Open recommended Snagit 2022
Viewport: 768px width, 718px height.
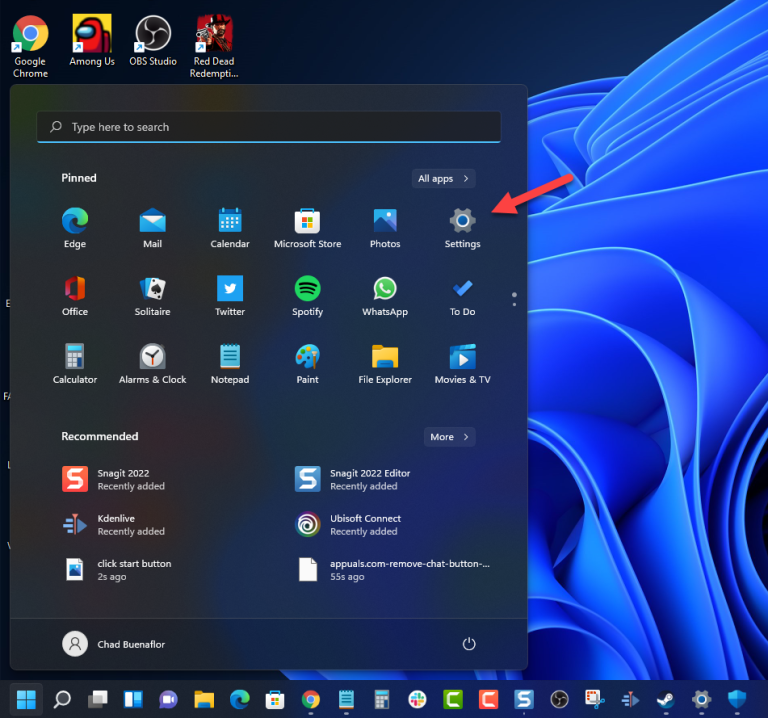click(x=114, y=479)
